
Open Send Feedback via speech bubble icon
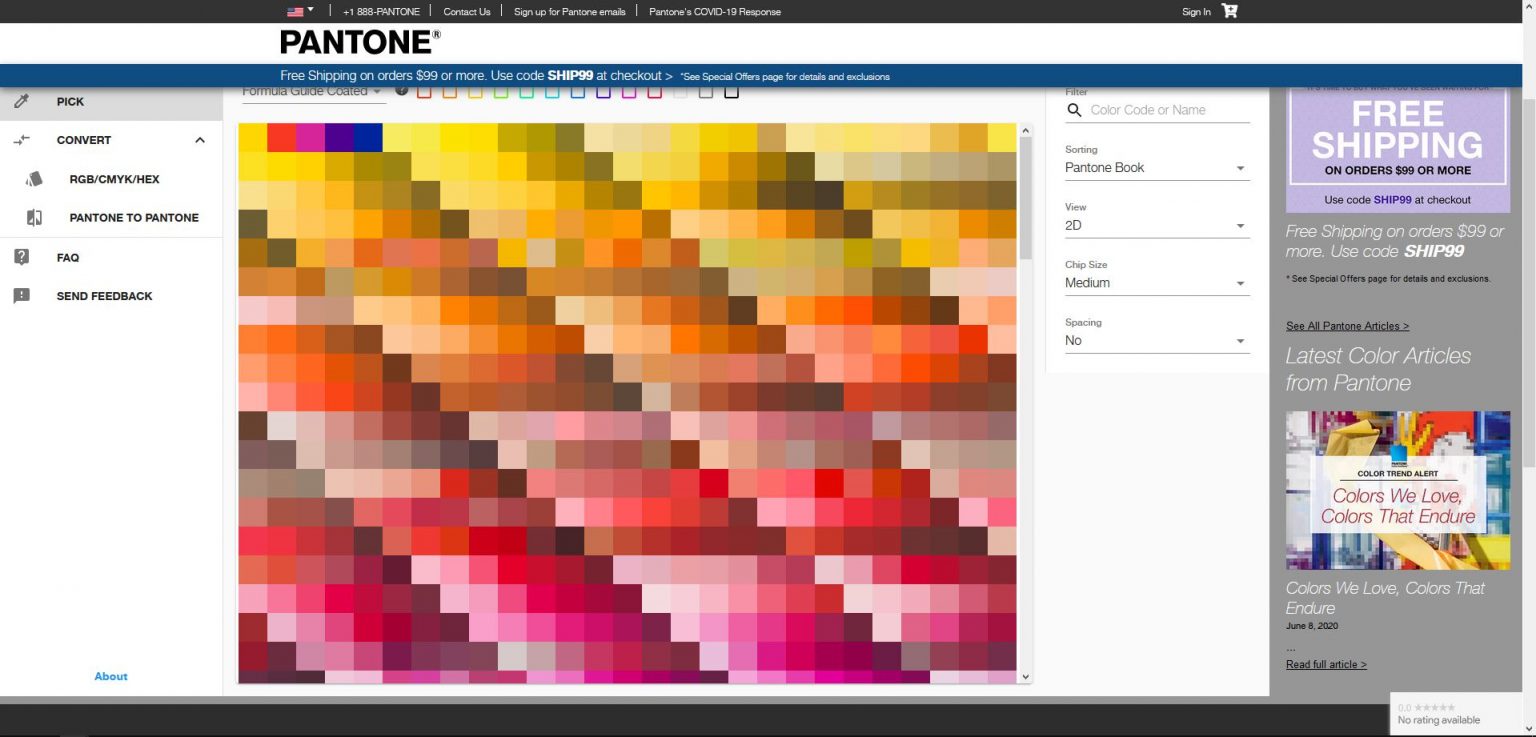tap(22, 295)
